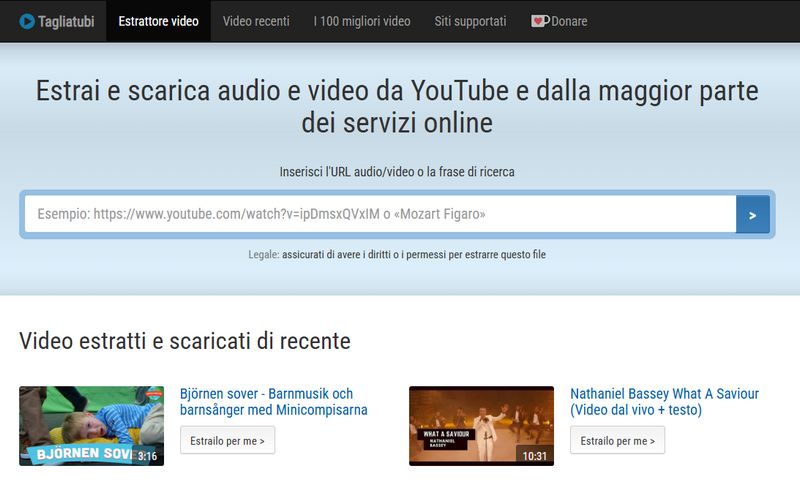The width and height of the screenshot is (800, 488).
Task: Click the 10:31 duration badge
Action: coord(534,456)
